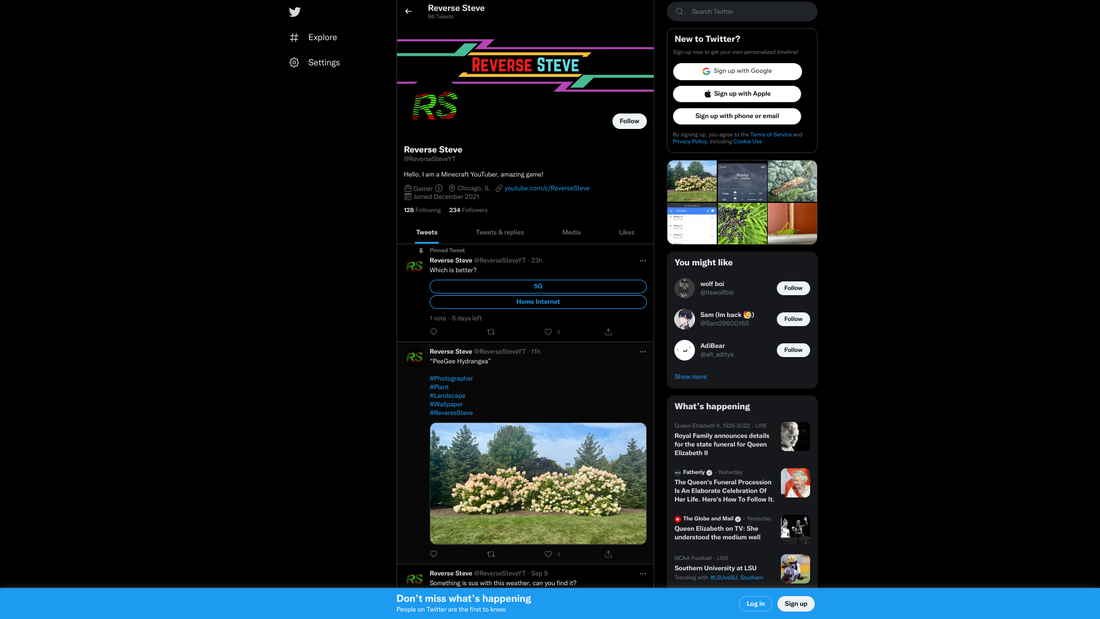Screen dimensions: 1100x619
Task: Click Show more under You might like
Action: tap(690, 377)
